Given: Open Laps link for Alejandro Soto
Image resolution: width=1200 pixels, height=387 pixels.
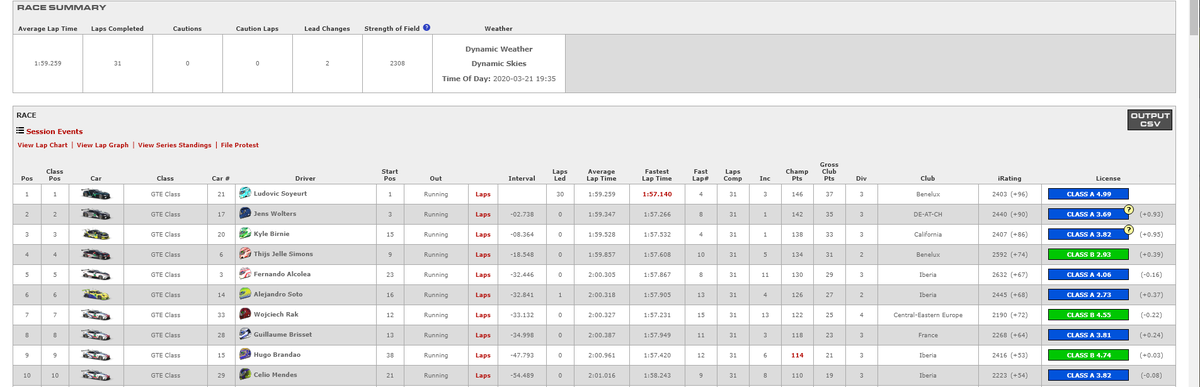Looking at the screenshot, I should tap(483, 294).
